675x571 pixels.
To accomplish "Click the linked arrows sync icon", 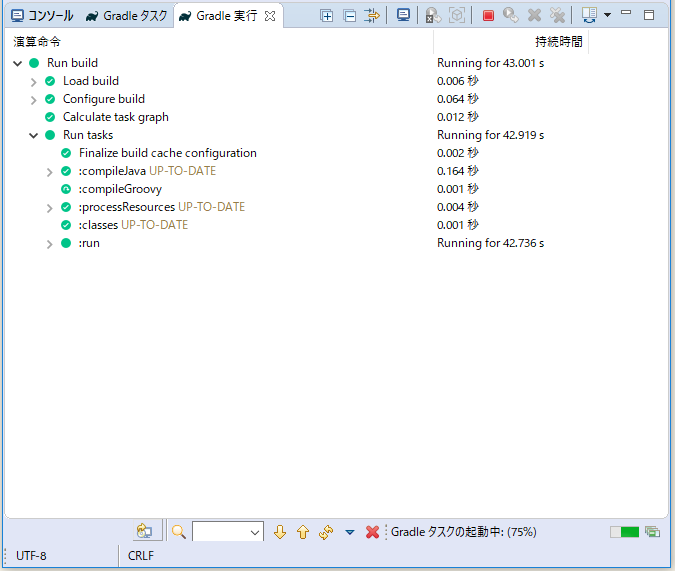I will 326,532.
